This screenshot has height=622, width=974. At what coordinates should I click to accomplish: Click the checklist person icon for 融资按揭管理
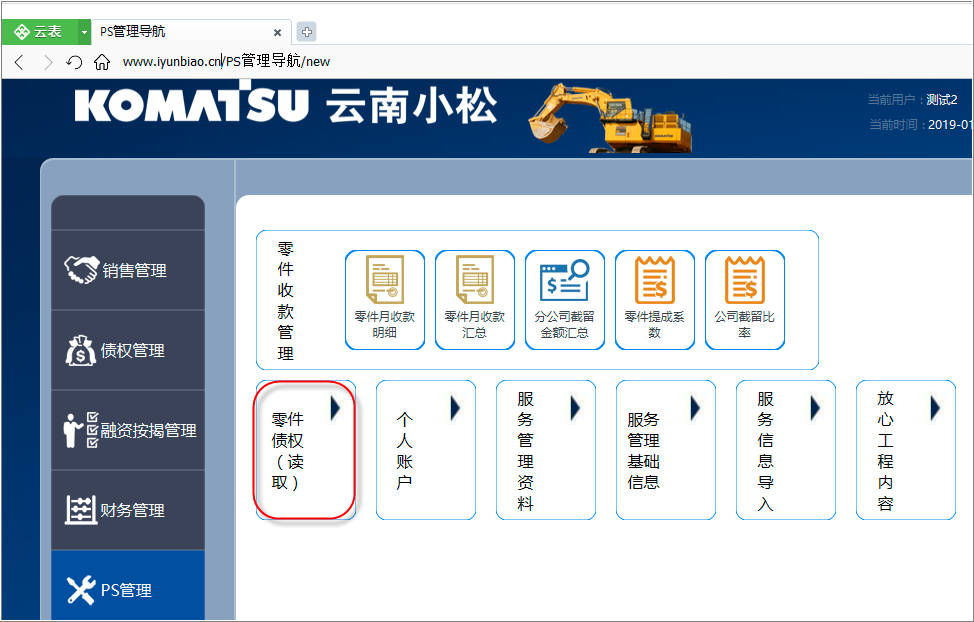click(x=81, y=430)
